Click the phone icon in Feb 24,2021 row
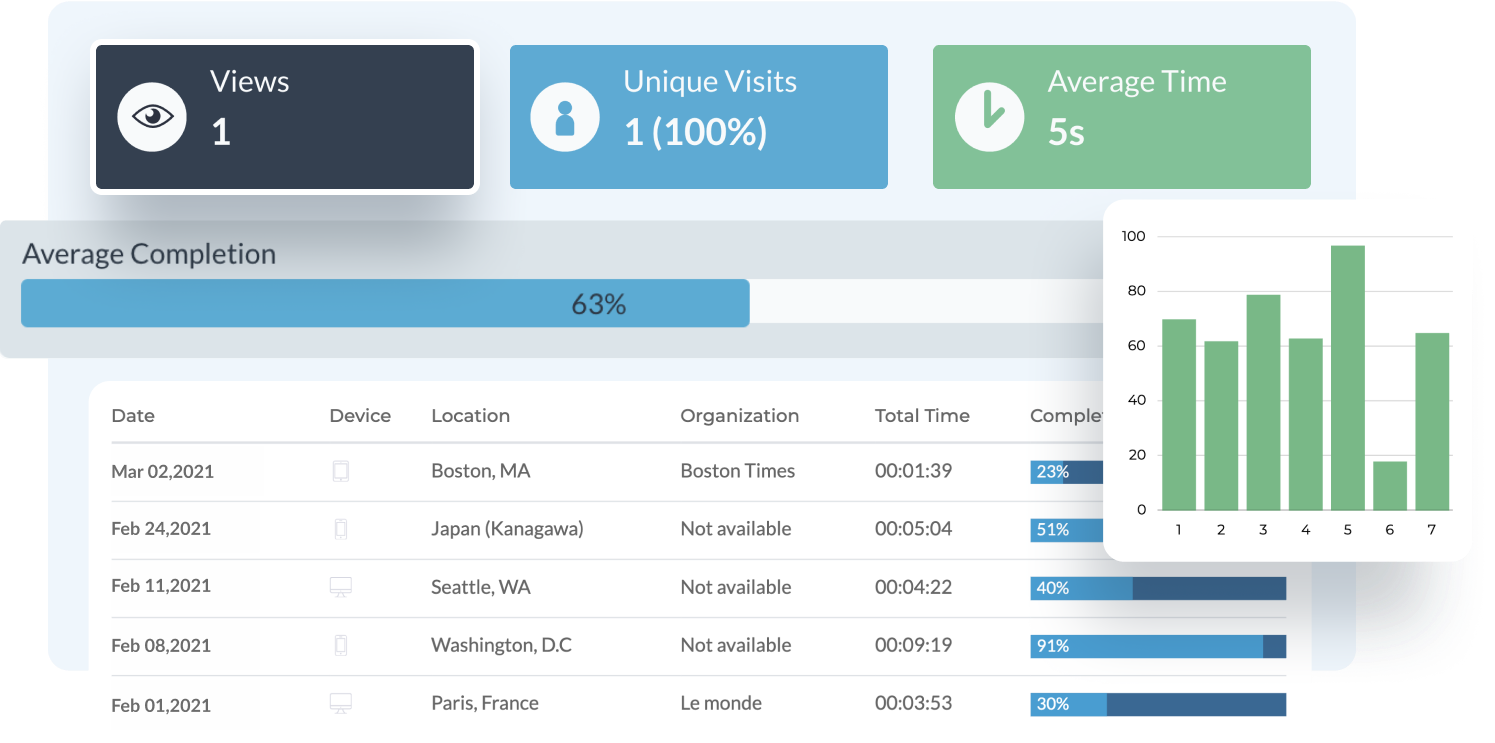This screenshot has width=1495, height=743. (340, 529)
